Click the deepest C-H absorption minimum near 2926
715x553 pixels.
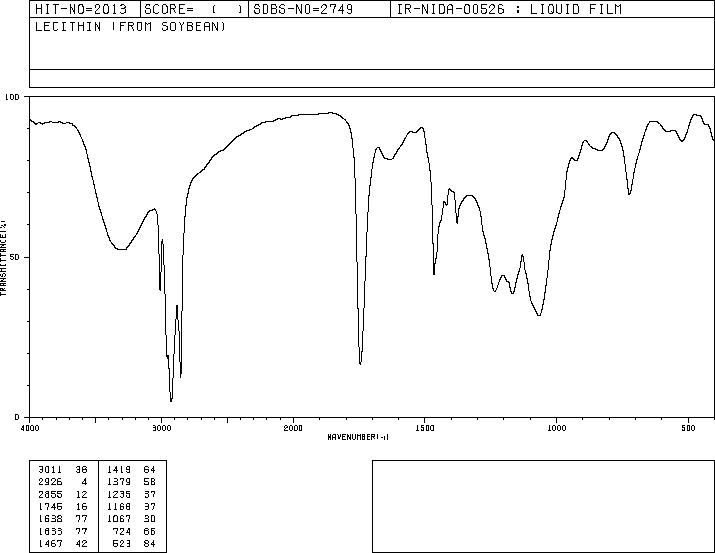click(171, 400)
